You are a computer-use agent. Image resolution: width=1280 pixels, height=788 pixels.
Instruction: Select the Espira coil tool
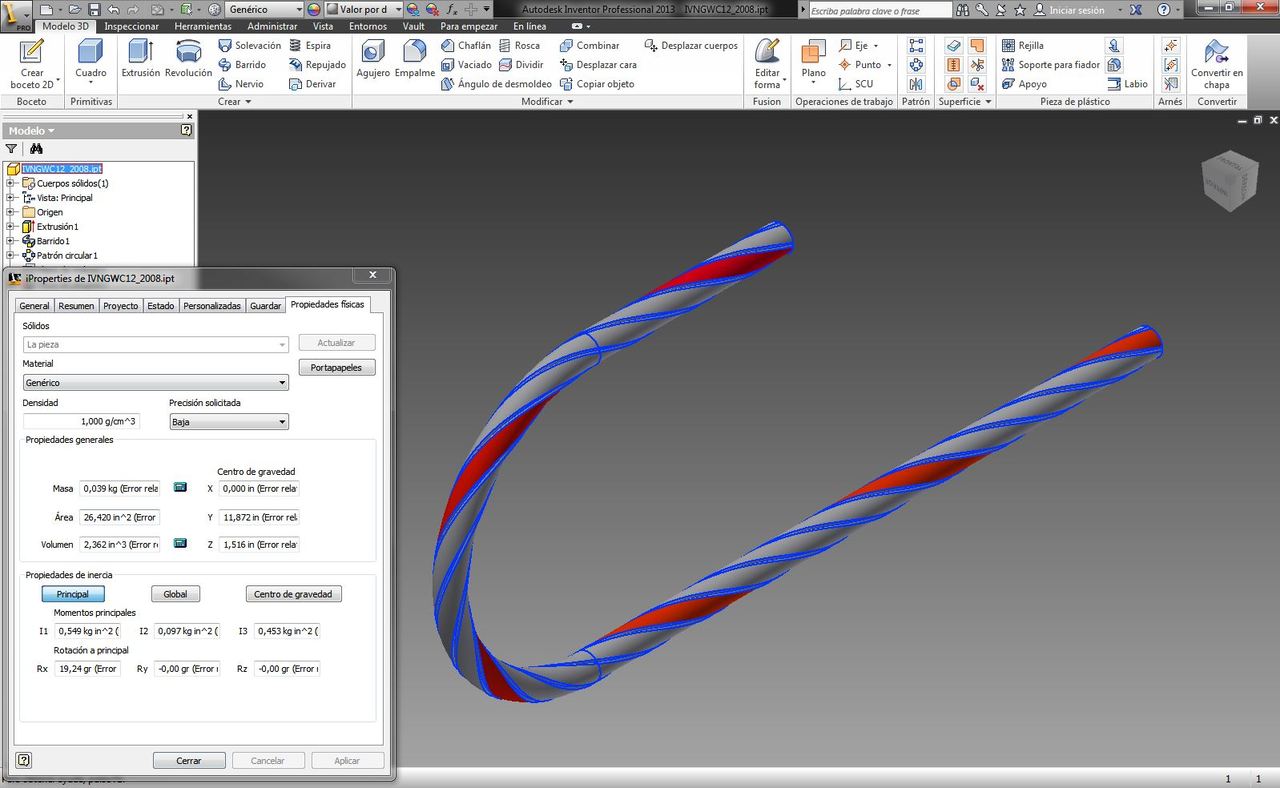click(x=310, y=45)
